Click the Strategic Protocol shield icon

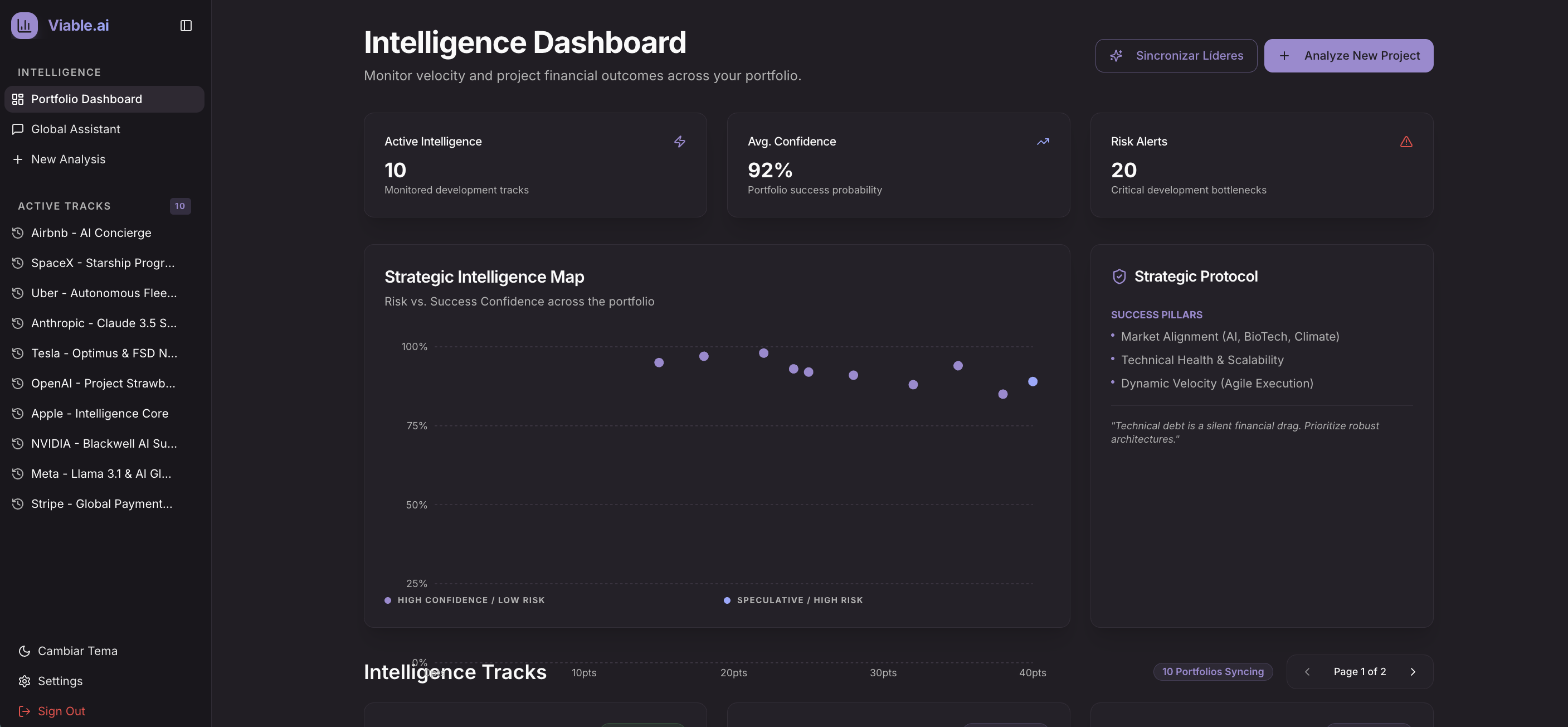[x=1119, y=277]
